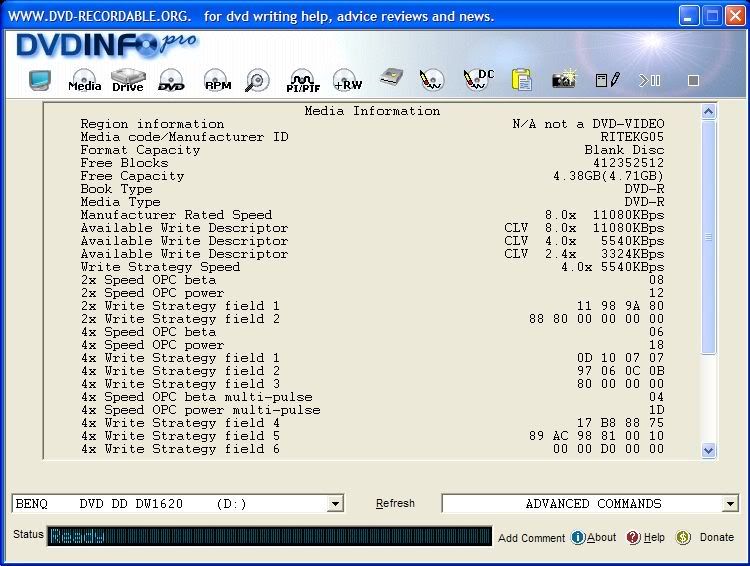Click the magnifying glass disc search icon
The width and height of the screenshot is (750, 566).
257,80
